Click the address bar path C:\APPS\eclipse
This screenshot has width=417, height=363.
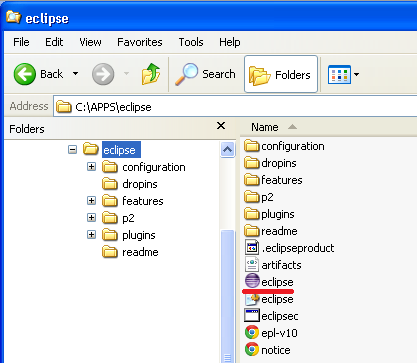point(113,107)
